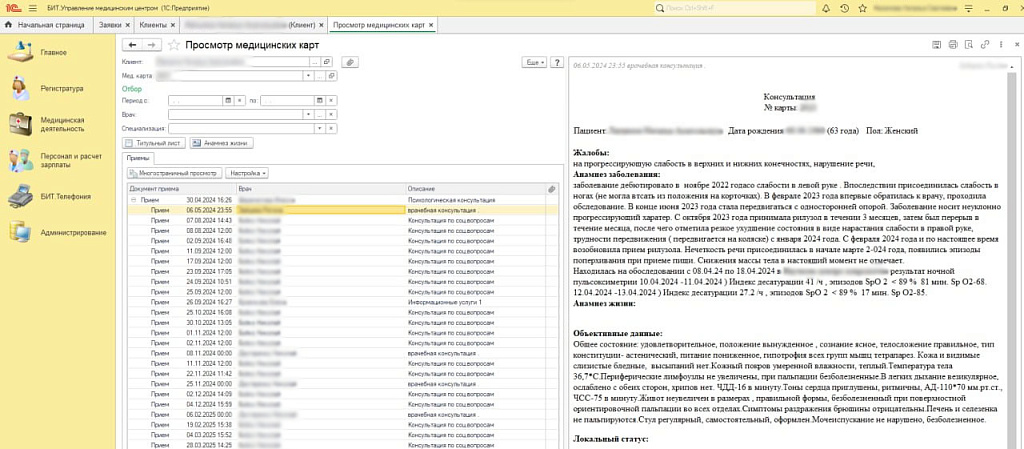Open the Мед. карта record with the open-form icon
The width and height of the screenshot is (1024, 449).
332,76
